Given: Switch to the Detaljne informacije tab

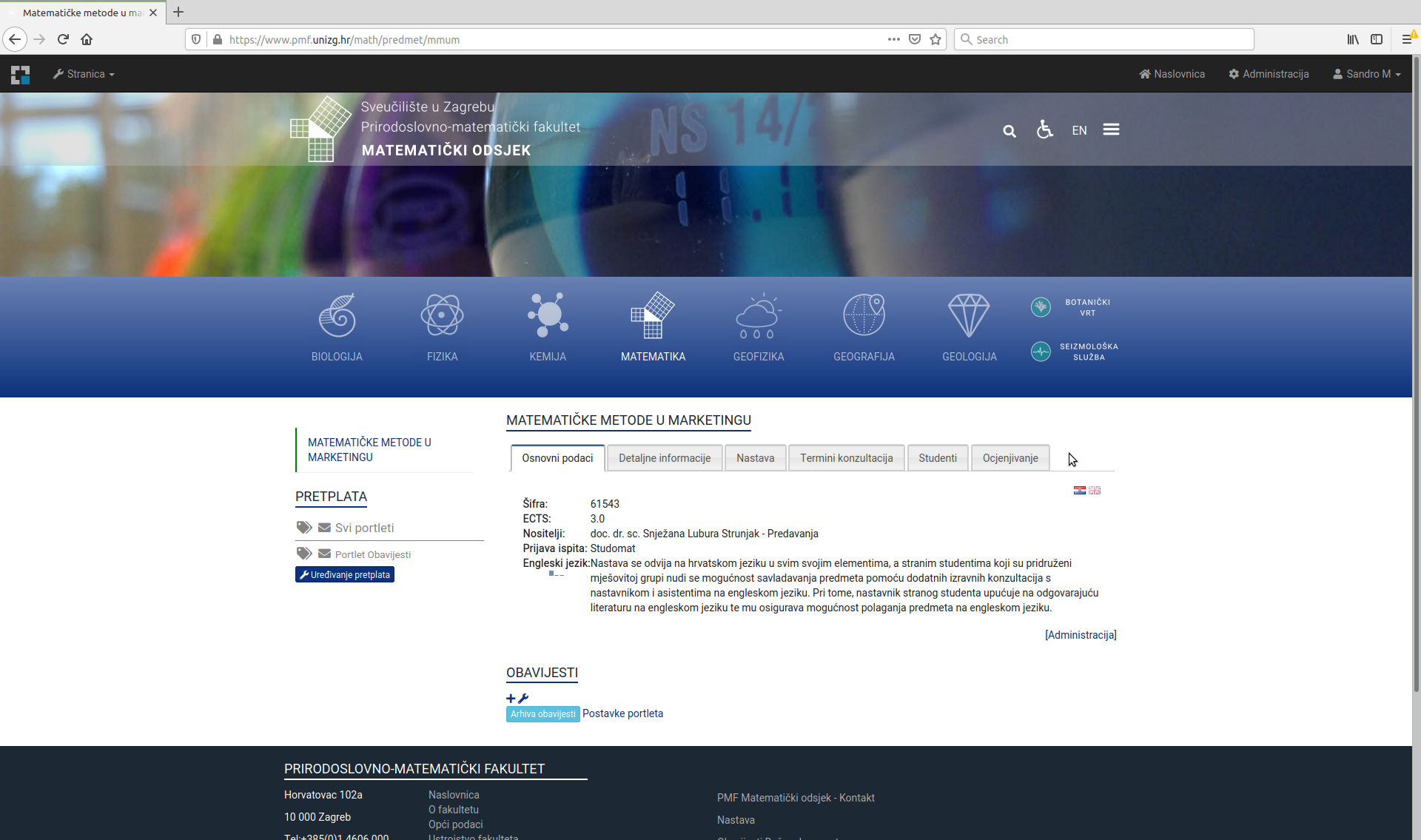Looking at the screenshot, I should [665, 458].
